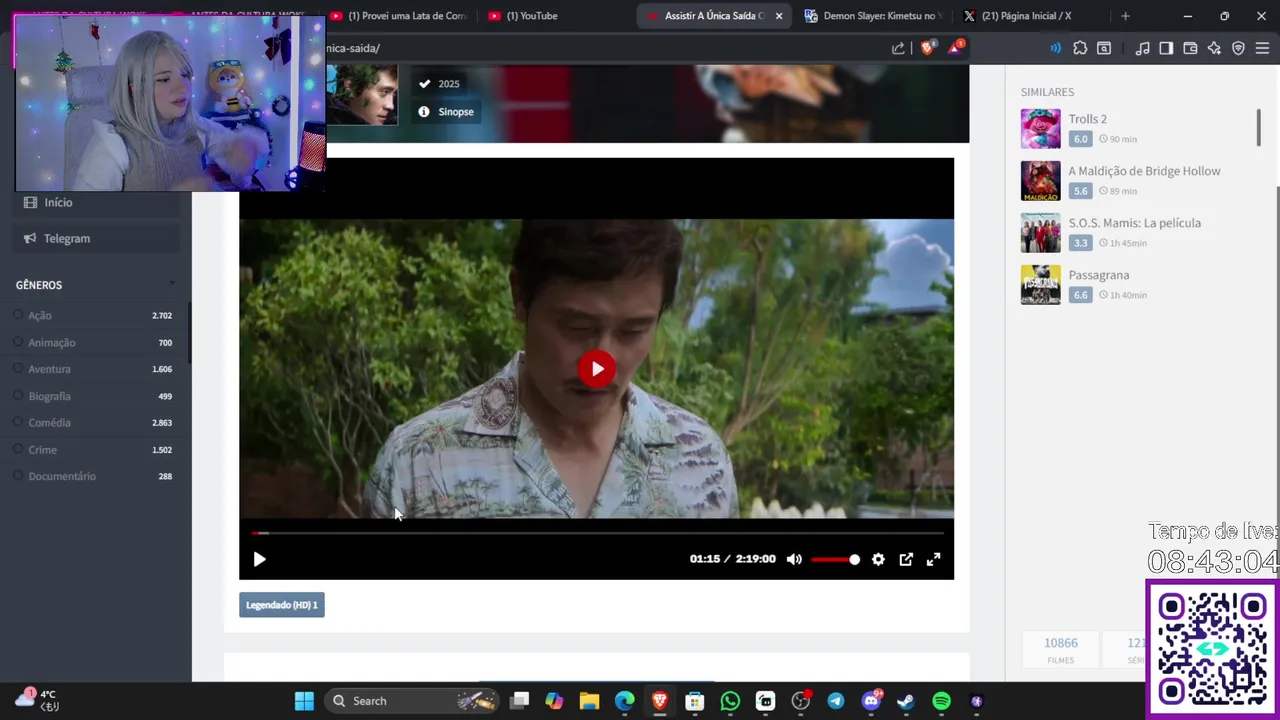Click the share page icon in address bar
The image size is (1280, 720).
point(898,48)
